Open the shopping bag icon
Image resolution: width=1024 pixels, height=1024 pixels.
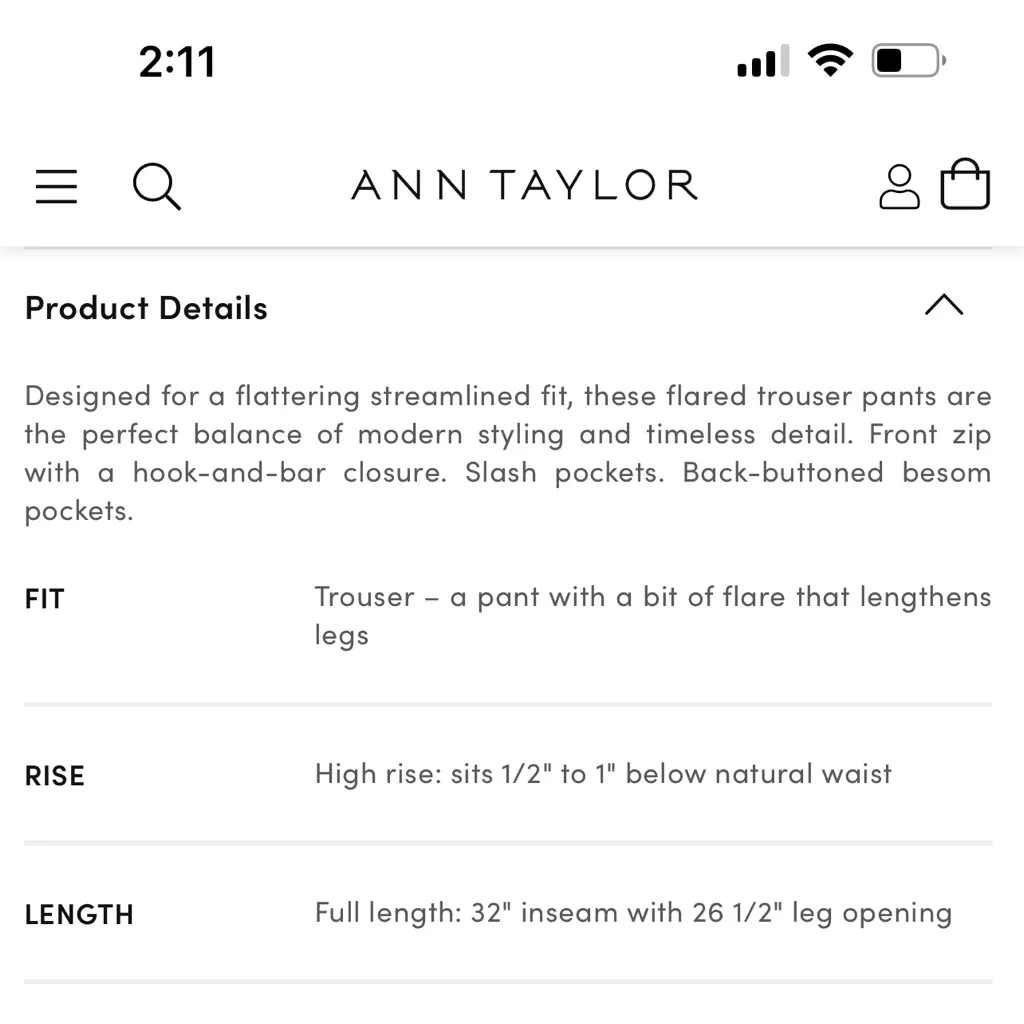coord(965,184)
